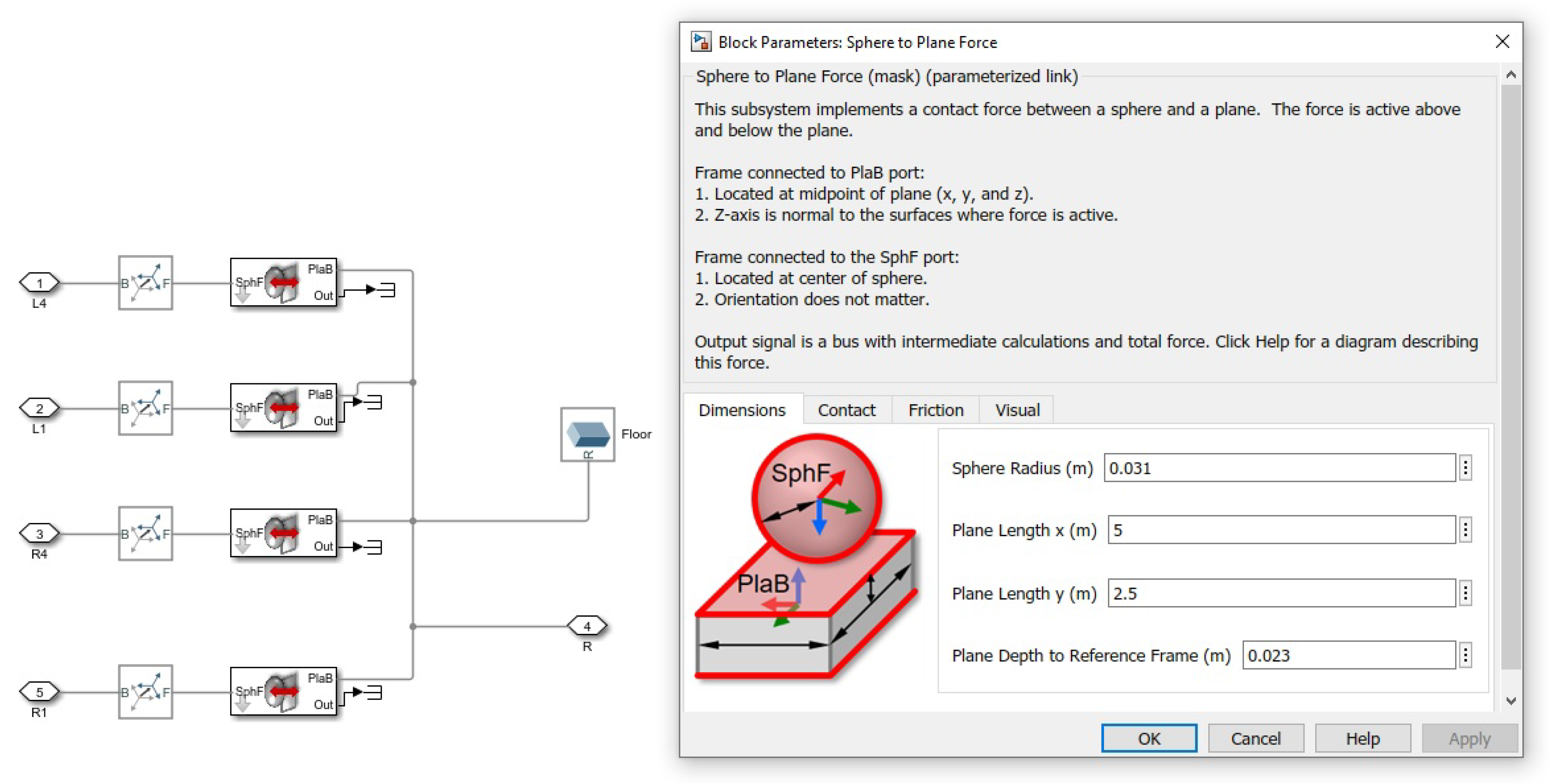Click the L1 Sphere to Plane Force block

283,407
